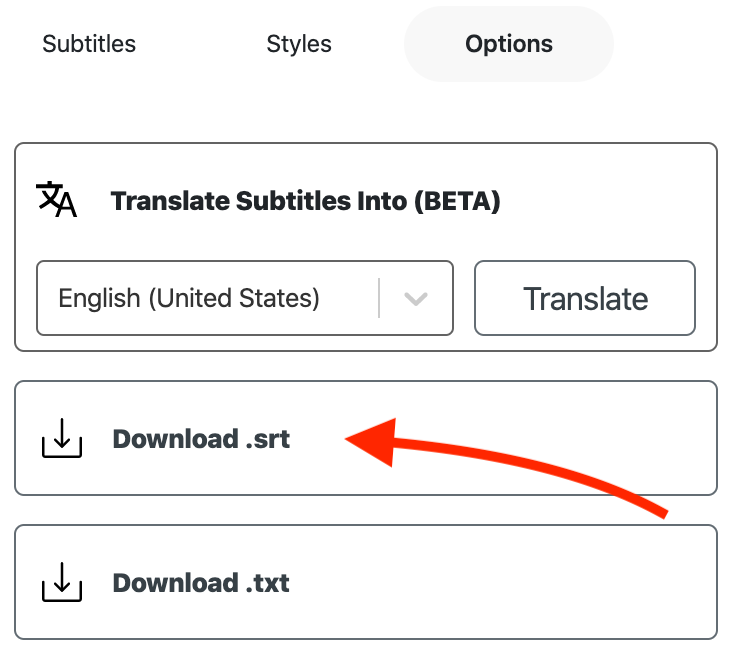Click the Translate Subtitles panel background
Image resolution: width=736 pixels, height=656 pixels.
[x=610, y=202]
